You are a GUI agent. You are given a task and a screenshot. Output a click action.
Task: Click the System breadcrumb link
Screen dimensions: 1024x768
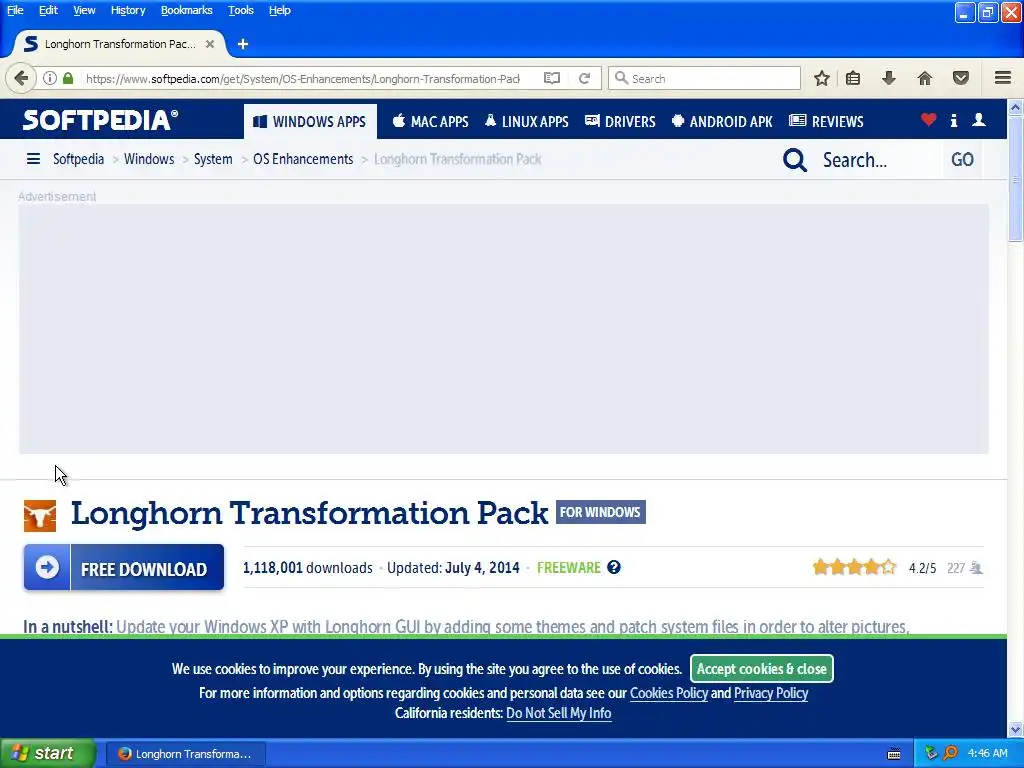(x=213, y=159)
